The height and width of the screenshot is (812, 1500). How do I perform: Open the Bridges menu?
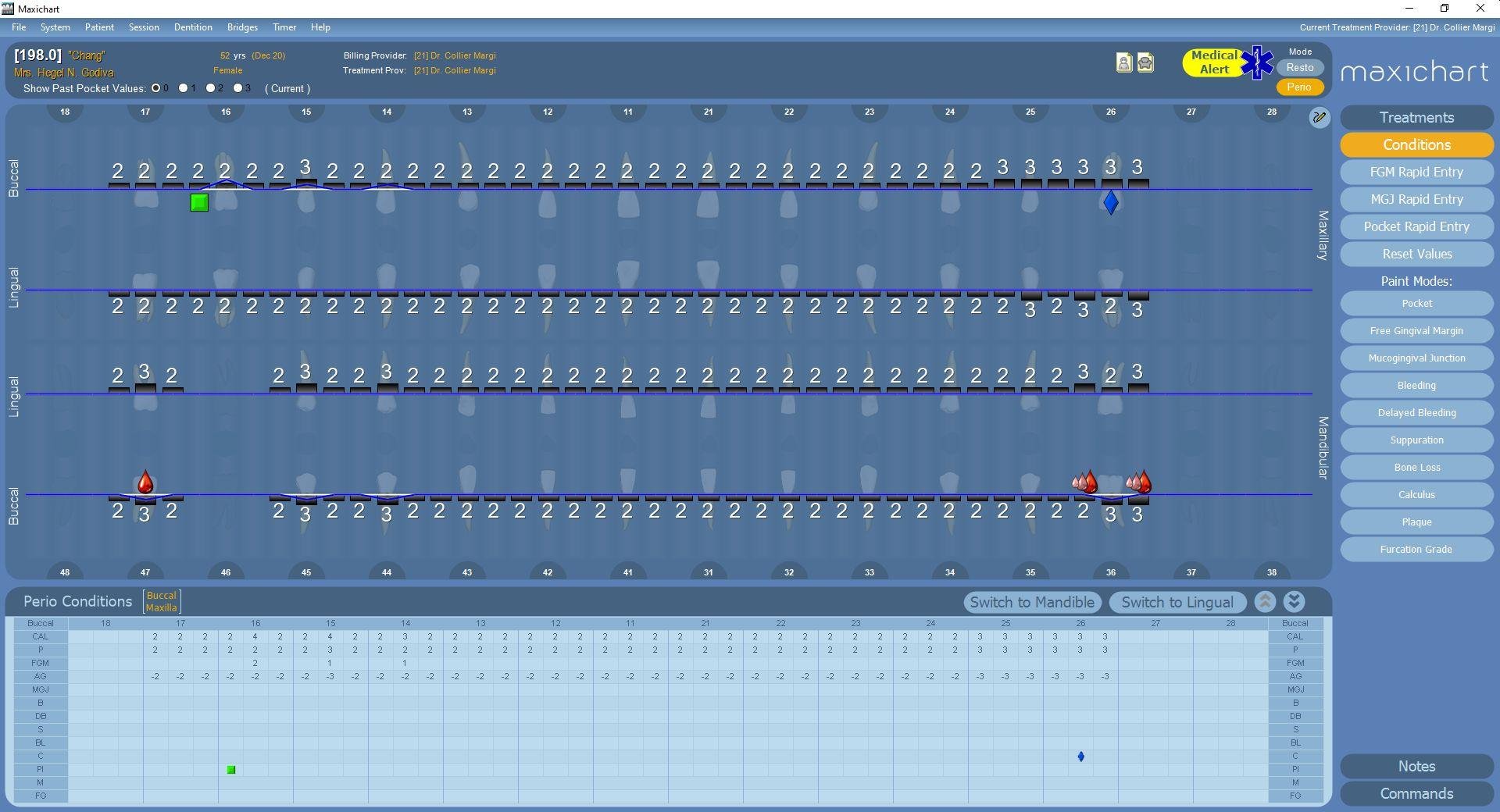click(242, 27)
